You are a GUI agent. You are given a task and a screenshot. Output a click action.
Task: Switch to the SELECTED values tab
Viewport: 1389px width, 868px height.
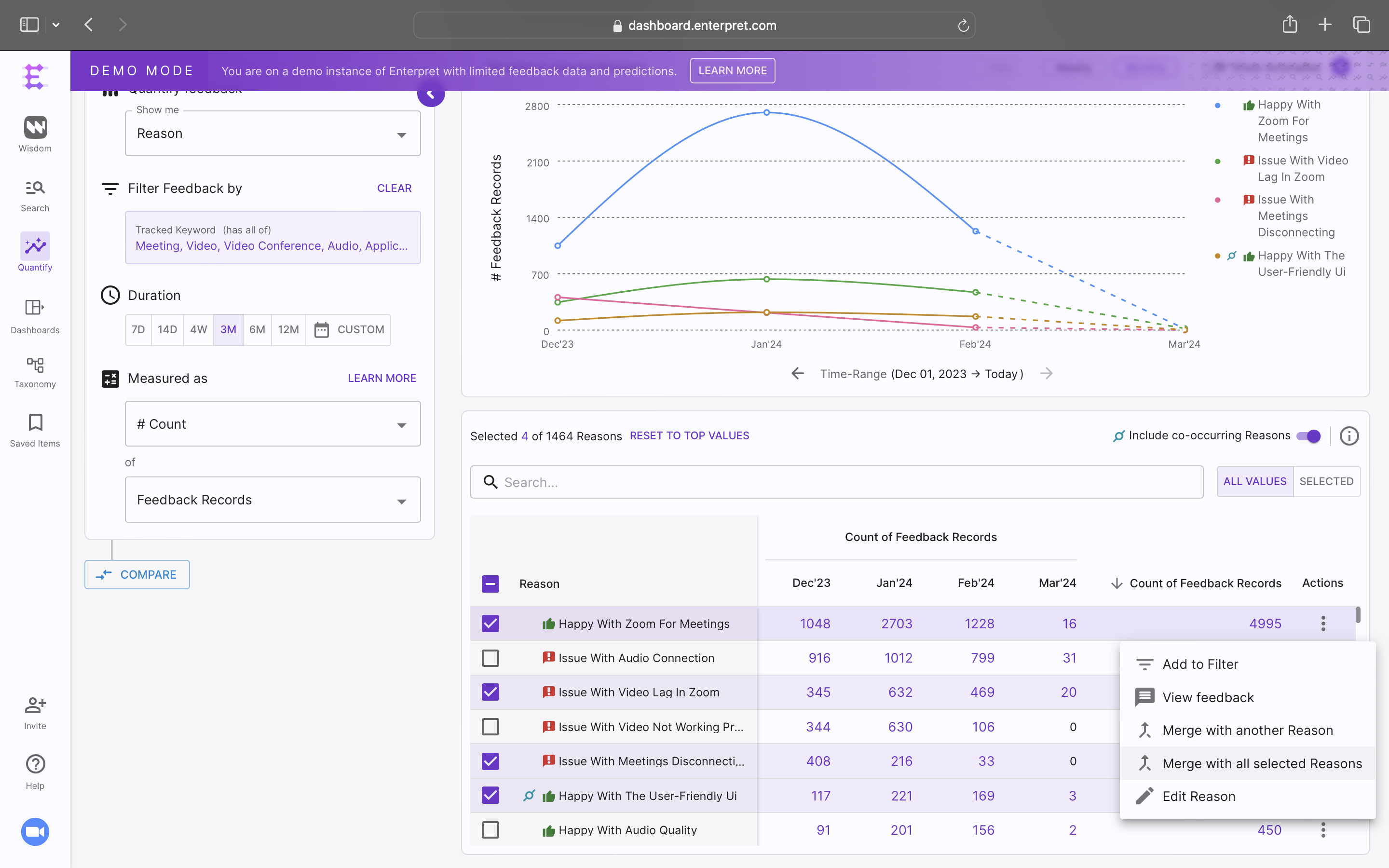point(1326,482)
